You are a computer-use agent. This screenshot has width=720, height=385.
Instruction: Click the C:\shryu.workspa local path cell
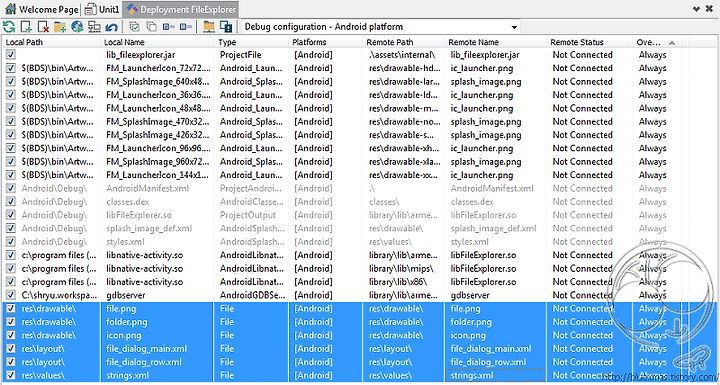pos(59,295)
